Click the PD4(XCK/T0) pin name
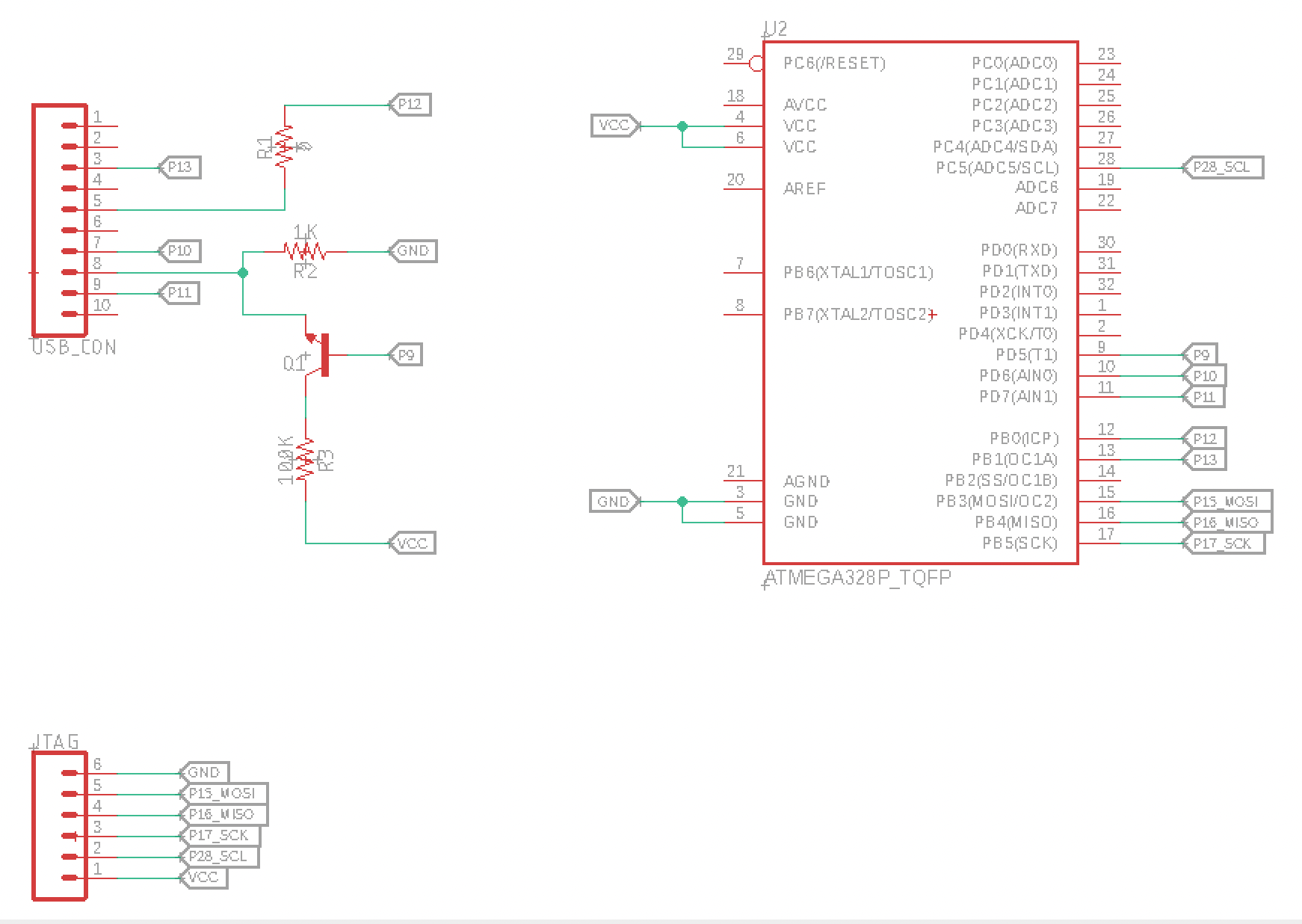 pyautogui.click(x=1008, y=334)
